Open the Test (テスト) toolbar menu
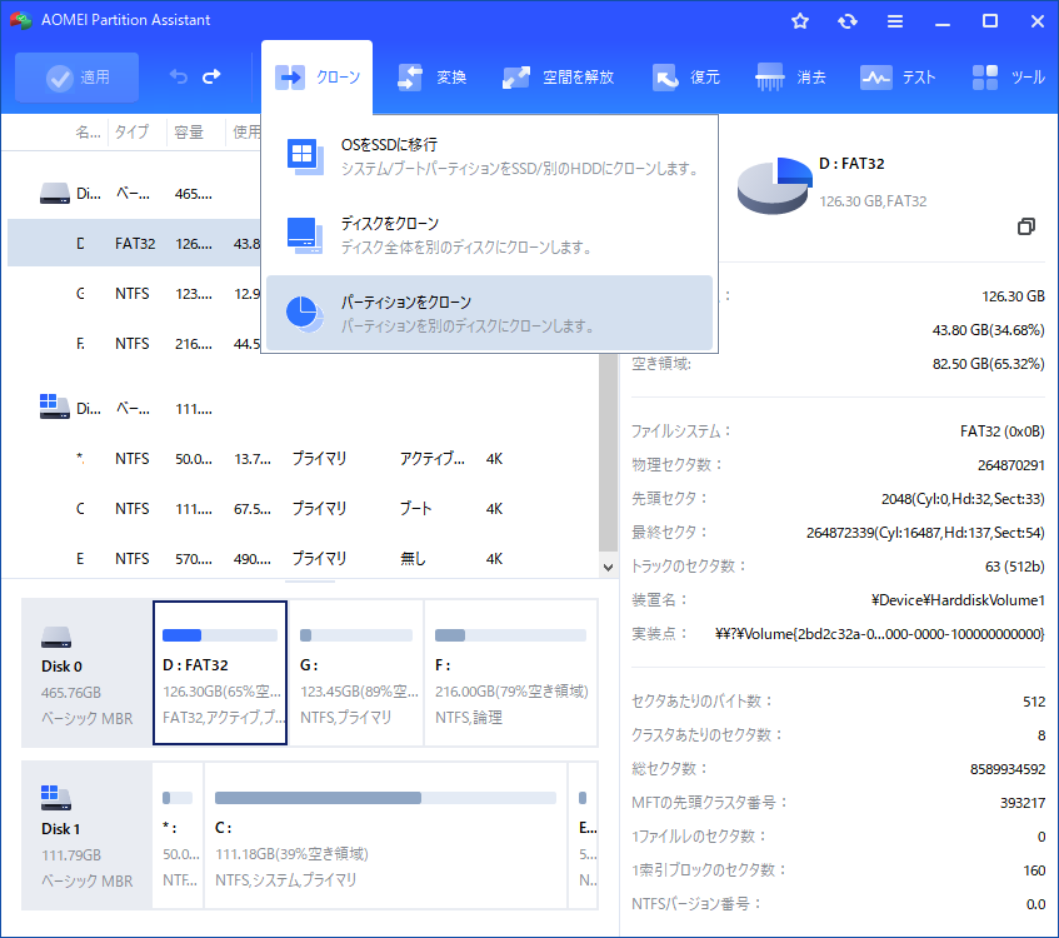Viewport: 1059px width, 938px height. click(x=898, y=77)
